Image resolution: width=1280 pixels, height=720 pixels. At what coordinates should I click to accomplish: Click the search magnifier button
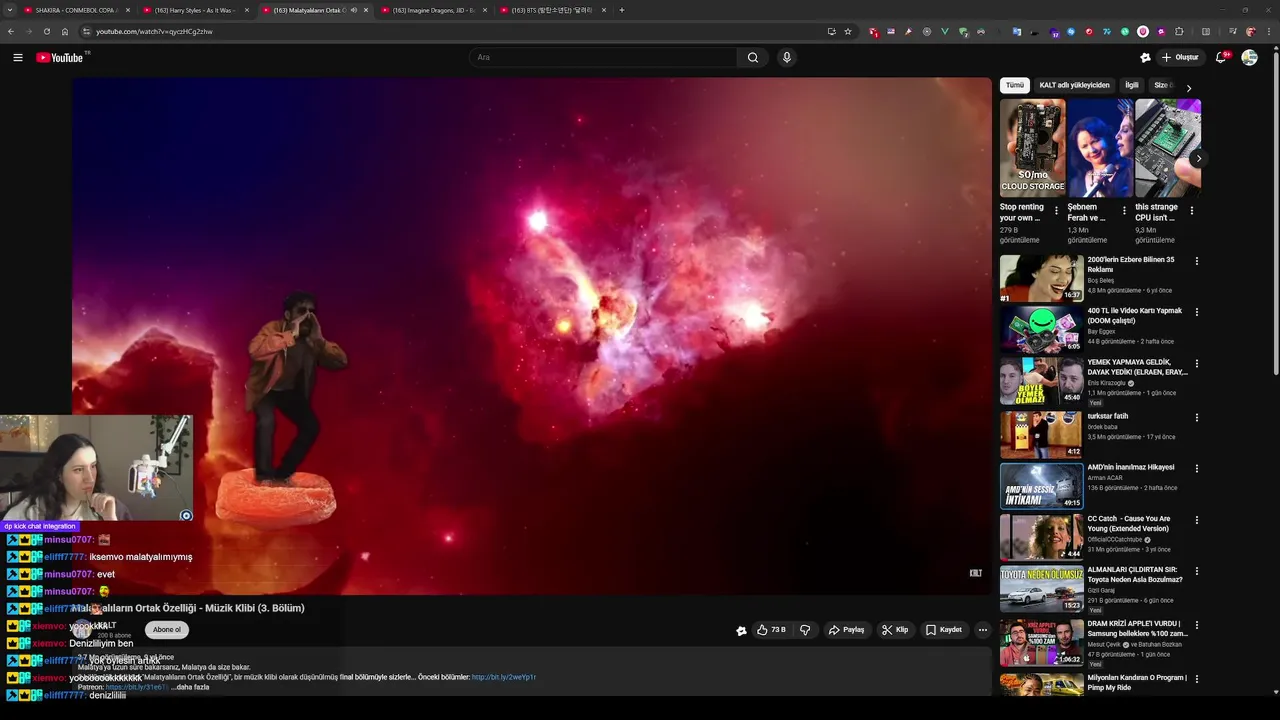(753, 57)
